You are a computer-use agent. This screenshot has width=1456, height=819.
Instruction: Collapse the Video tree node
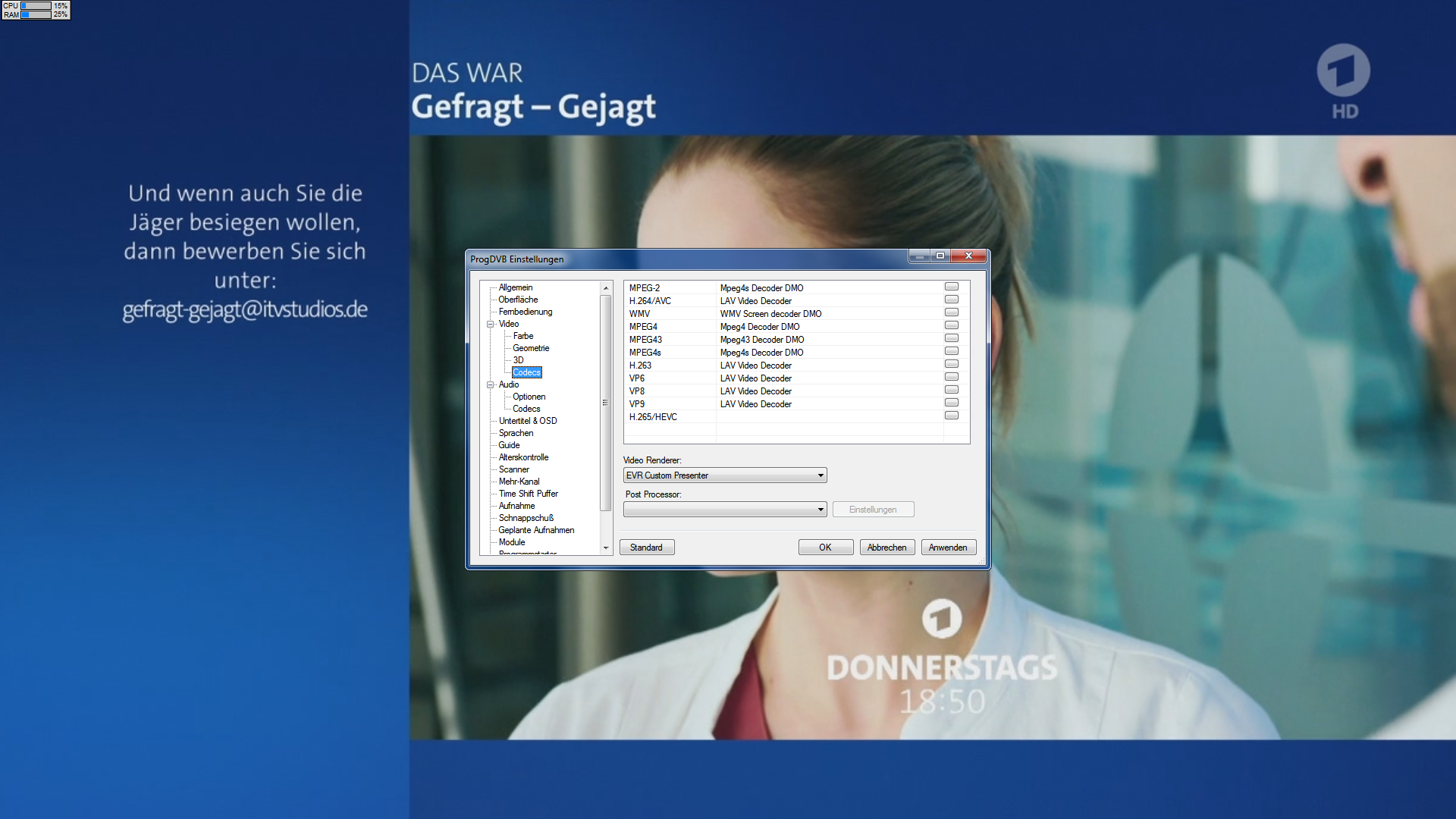[x=490, y=324]
